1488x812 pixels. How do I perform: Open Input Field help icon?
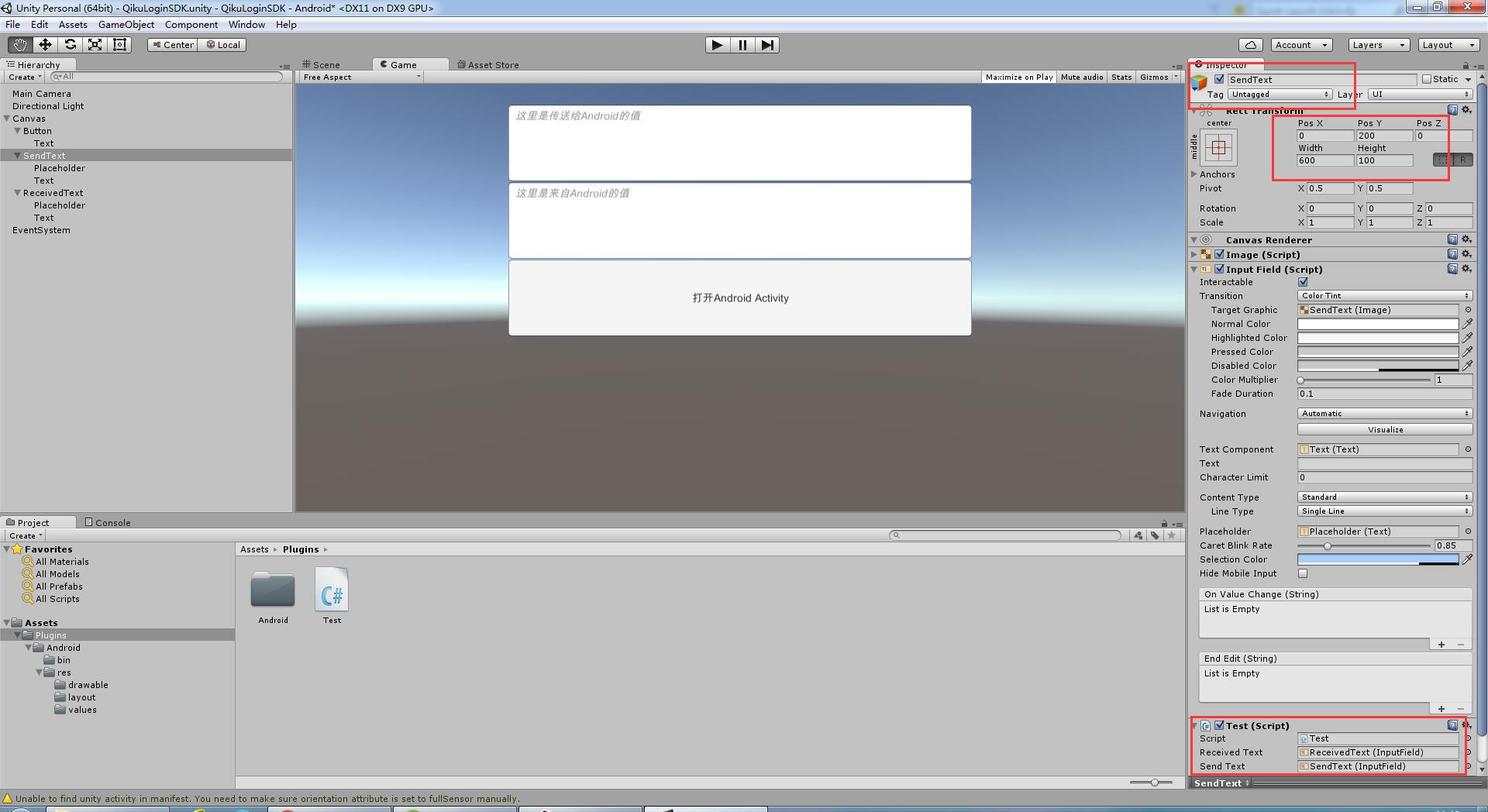1452,269
